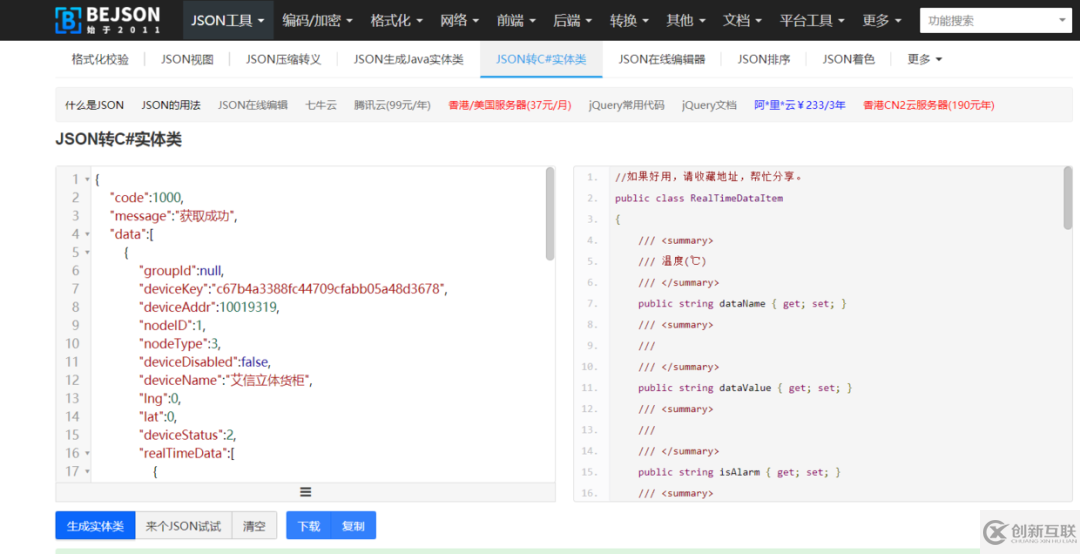The height and width of the screenshot is (554, 1080).
Task: Open the 什么是JSON link
Action: point(94,105)
